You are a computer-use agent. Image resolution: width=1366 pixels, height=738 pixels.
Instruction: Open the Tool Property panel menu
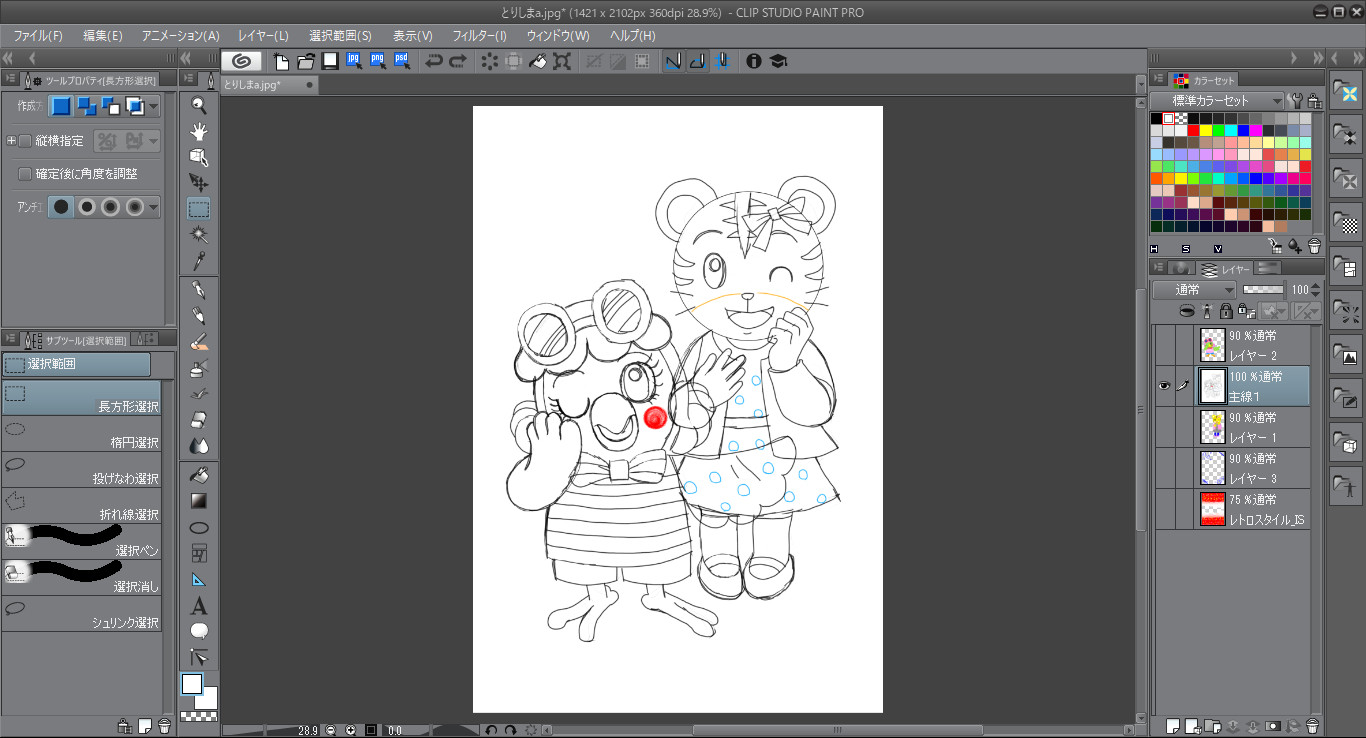12,79
